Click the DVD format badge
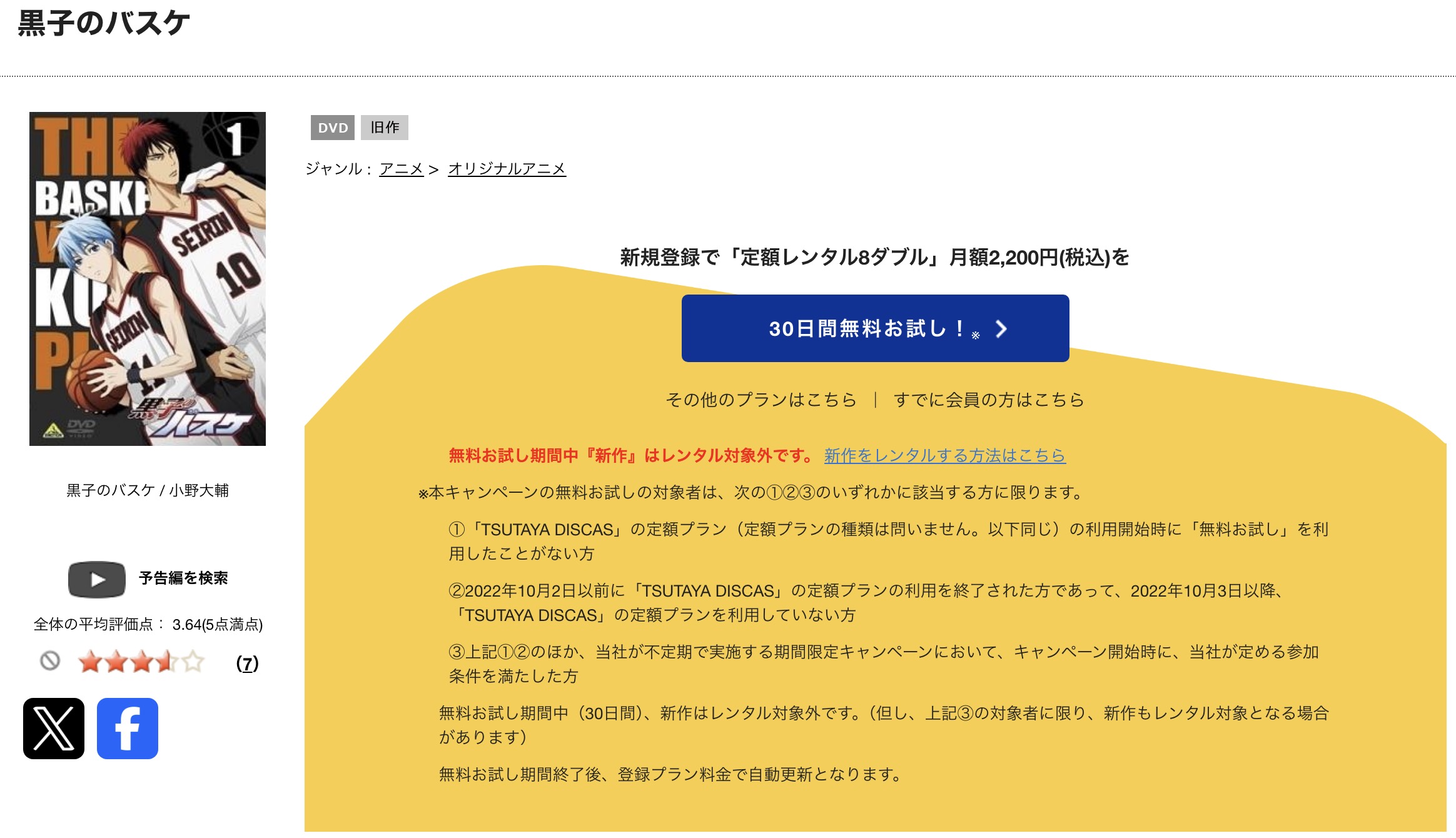This screenshot has height=838, width=1456. pyautogui.click(x=333, y=128)
